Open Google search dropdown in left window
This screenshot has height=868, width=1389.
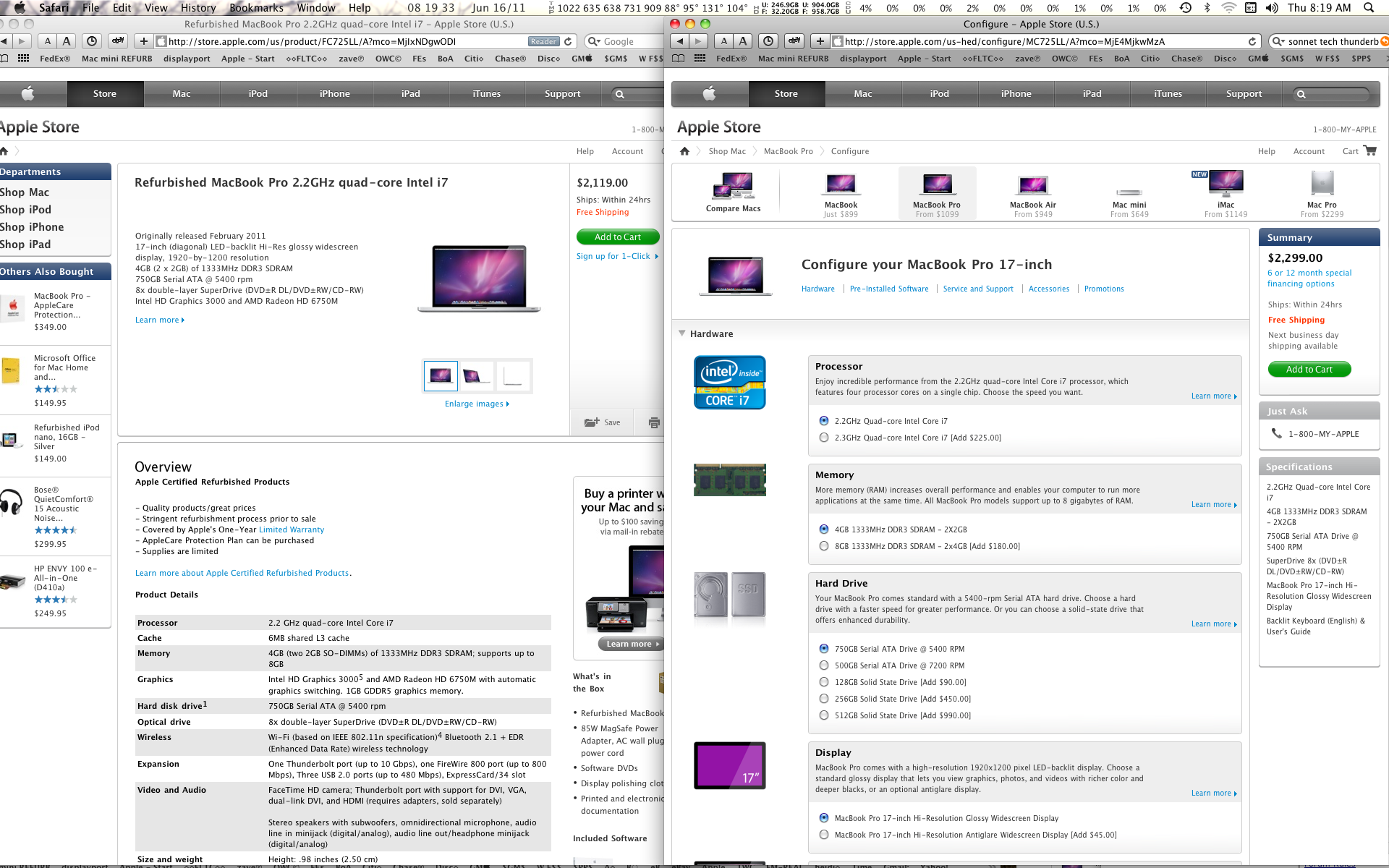pyautogui.click(x=594, y=41)
